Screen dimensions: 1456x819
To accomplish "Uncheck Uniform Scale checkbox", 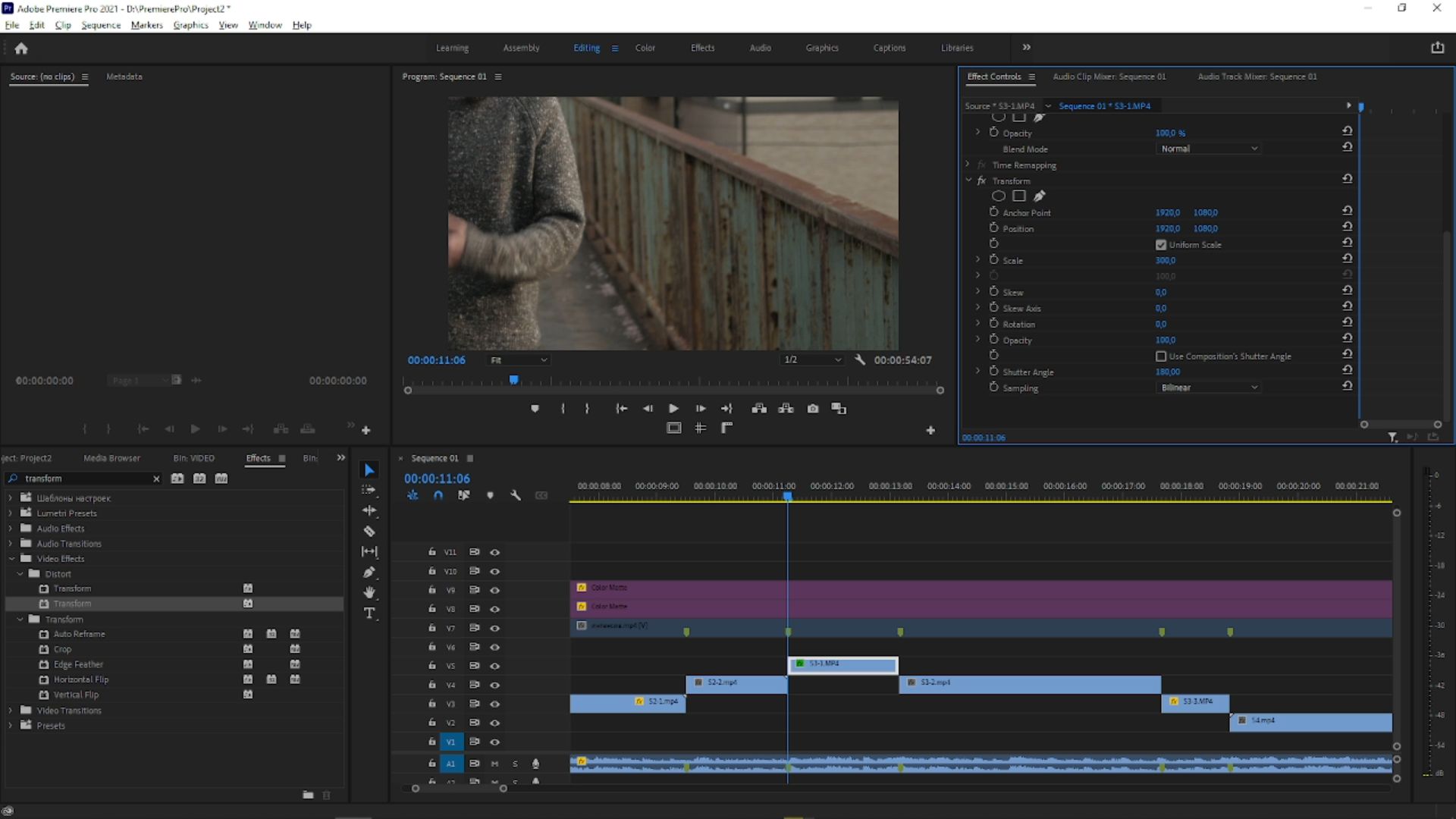I will [1161, 245].
